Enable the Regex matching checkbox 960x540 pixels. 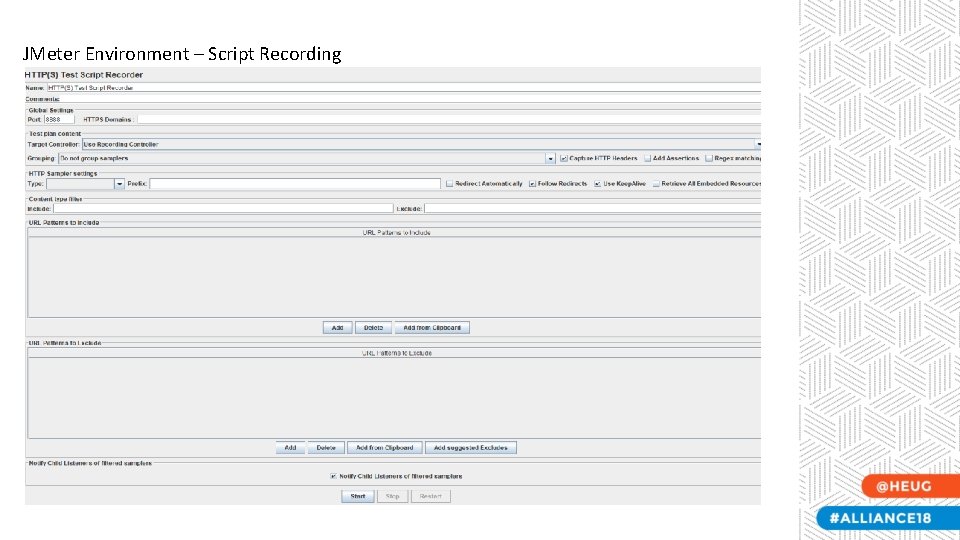[x=709, y=159]
